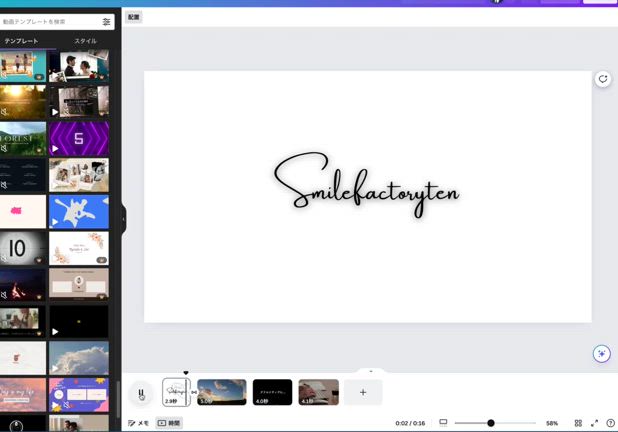The height and width of the screenshot is (432, 618).
Task: Select the first timeline scene, 2.9秒
Action: (176, 392)
